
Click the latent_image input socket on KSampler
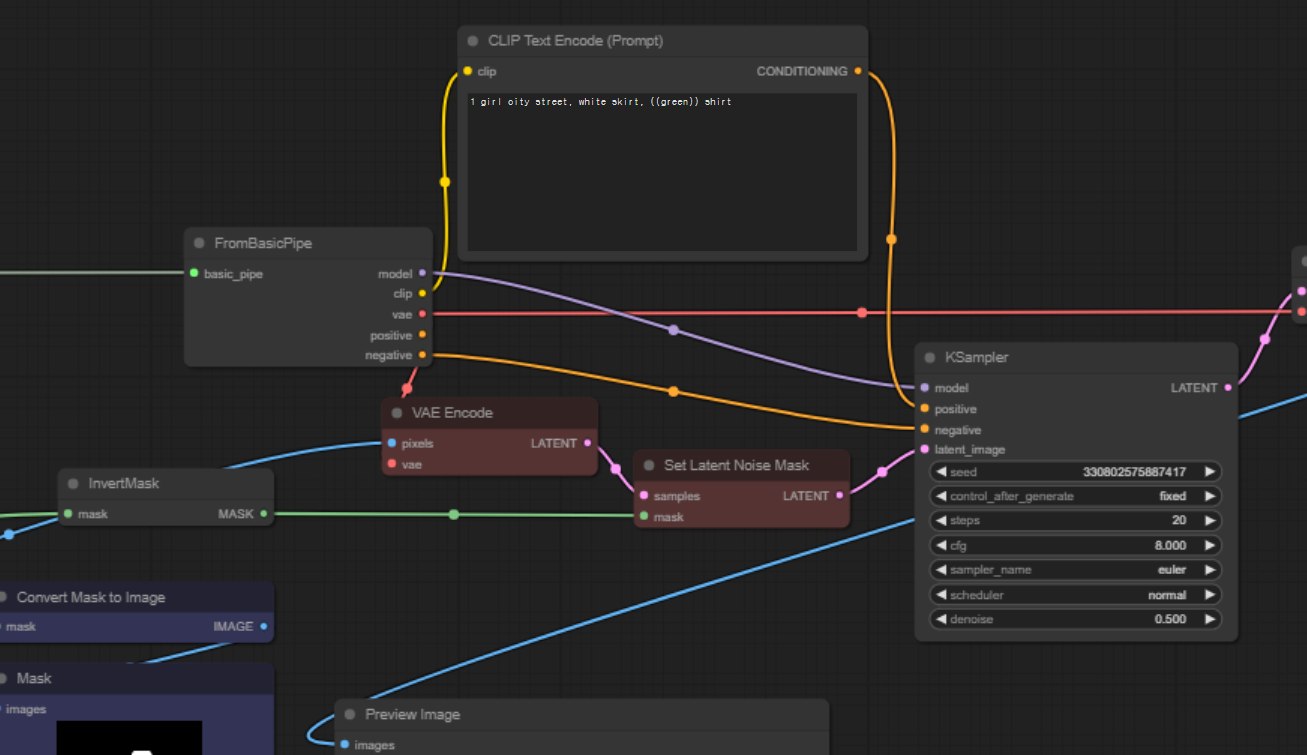(923, 449)
